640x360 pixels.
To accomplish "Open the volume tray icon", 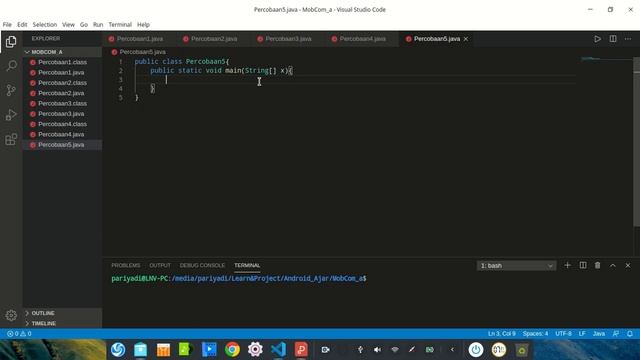I will coord(378,350).
